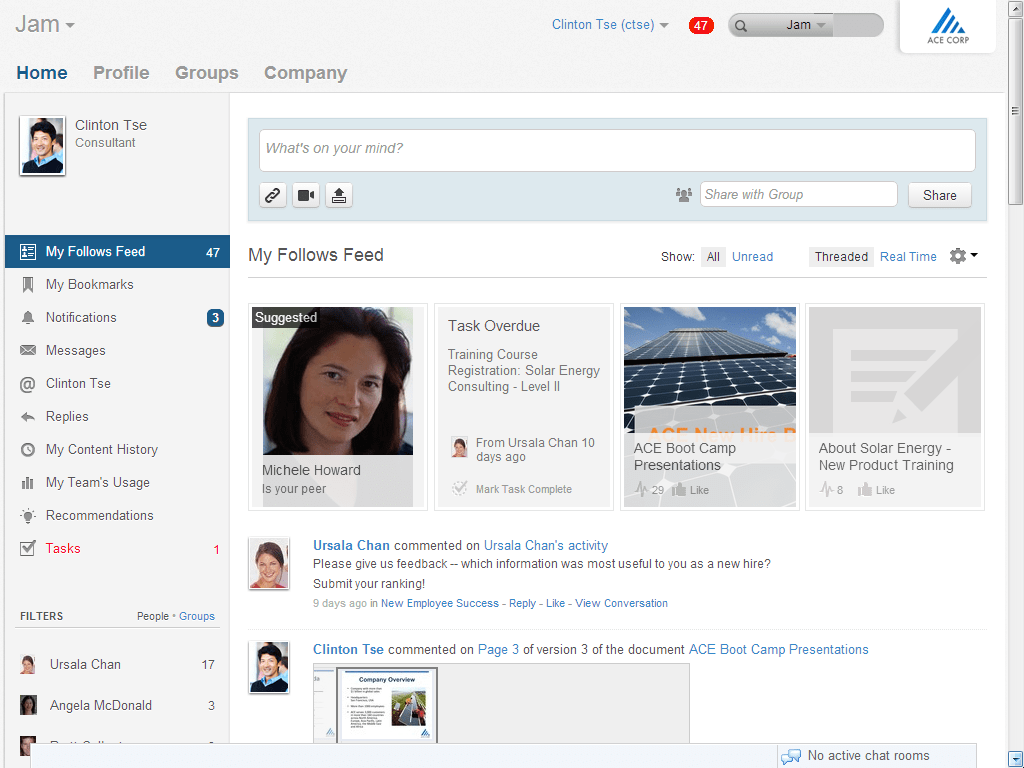
Task: Mark the overdue task complete
Action: [523, 489]
